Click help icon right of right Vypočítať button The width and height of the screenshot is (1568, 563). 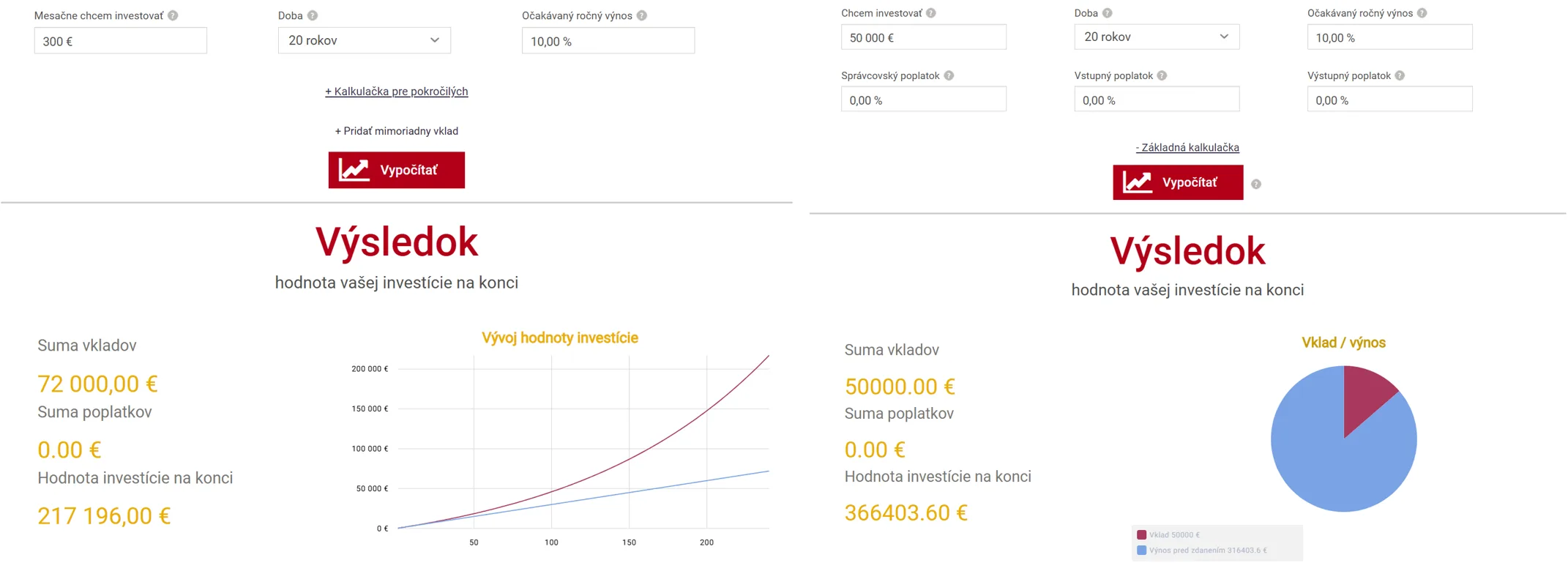[1255, 184]
